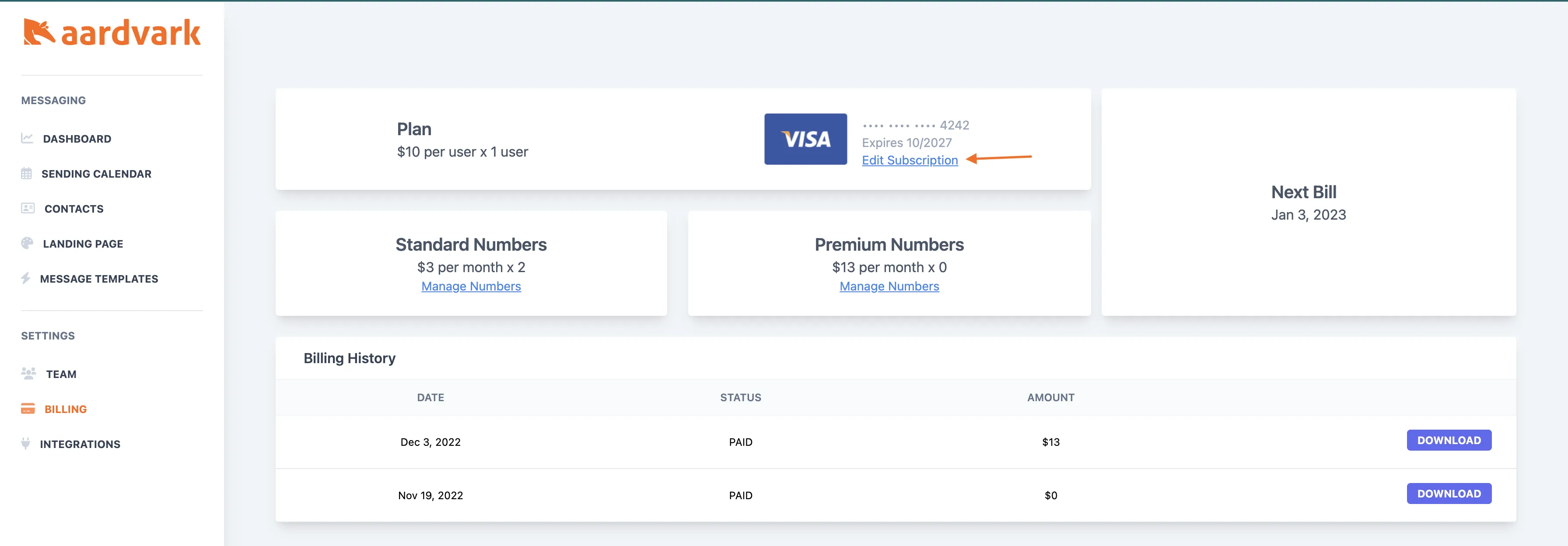Click the Contacts address-card icon

click(x=28, y=209)
